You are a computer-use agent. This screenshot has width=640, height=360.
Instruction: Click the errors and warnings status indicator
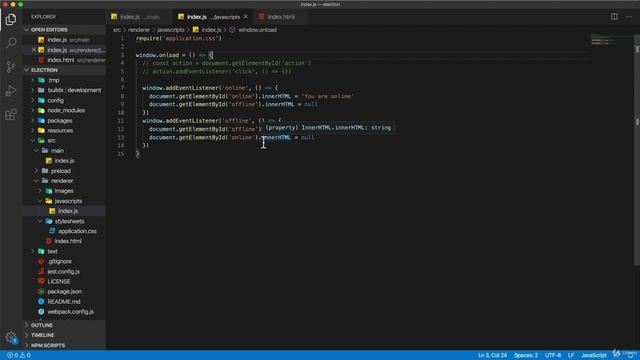(19, 355)
